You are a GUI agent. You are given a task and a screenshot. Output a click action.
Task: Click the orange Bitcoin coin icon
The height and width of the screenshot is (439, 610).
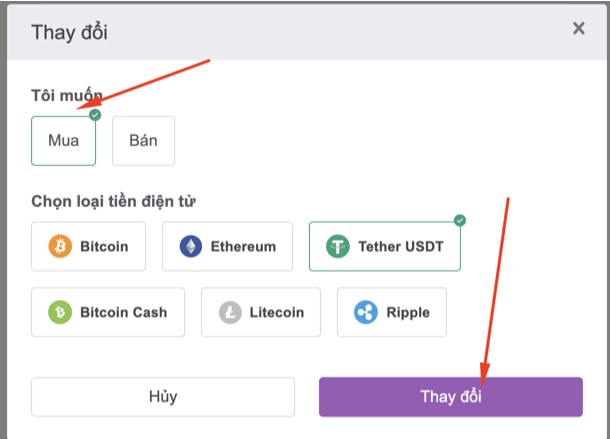pos(60,246)
